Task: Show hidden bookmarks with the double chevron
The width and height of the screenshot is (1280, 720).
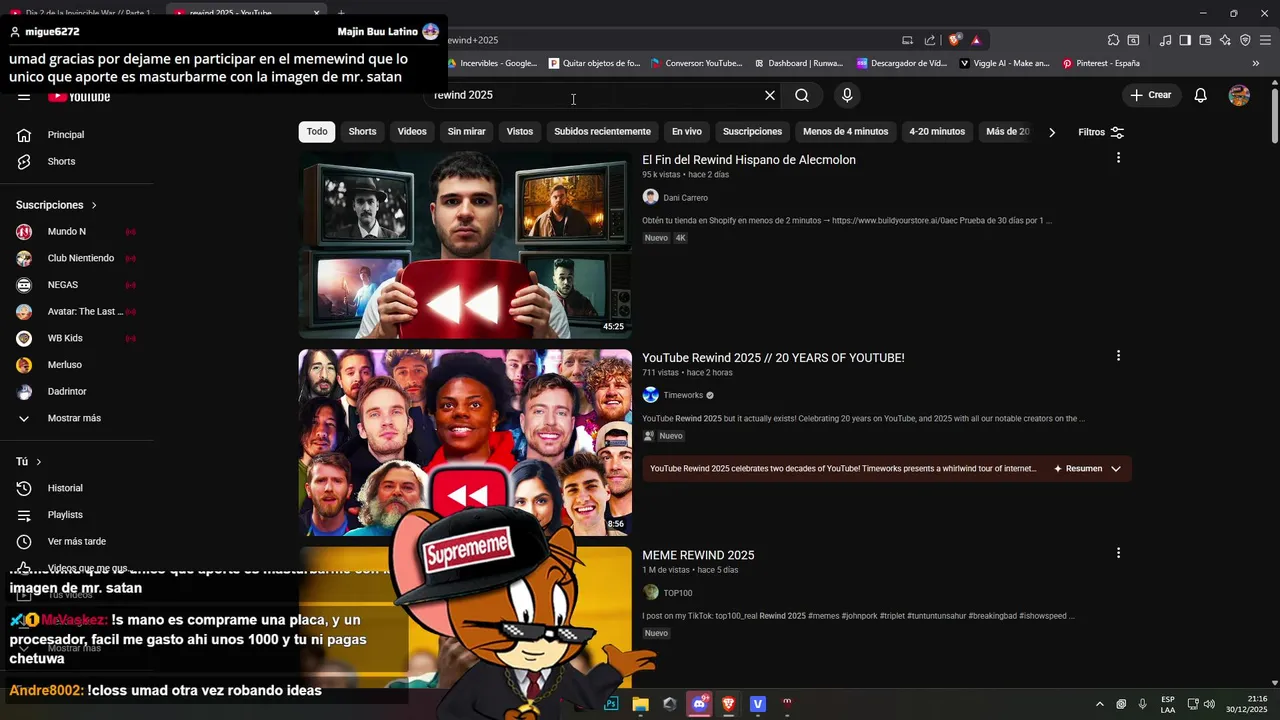Action: pos(1256,63)
